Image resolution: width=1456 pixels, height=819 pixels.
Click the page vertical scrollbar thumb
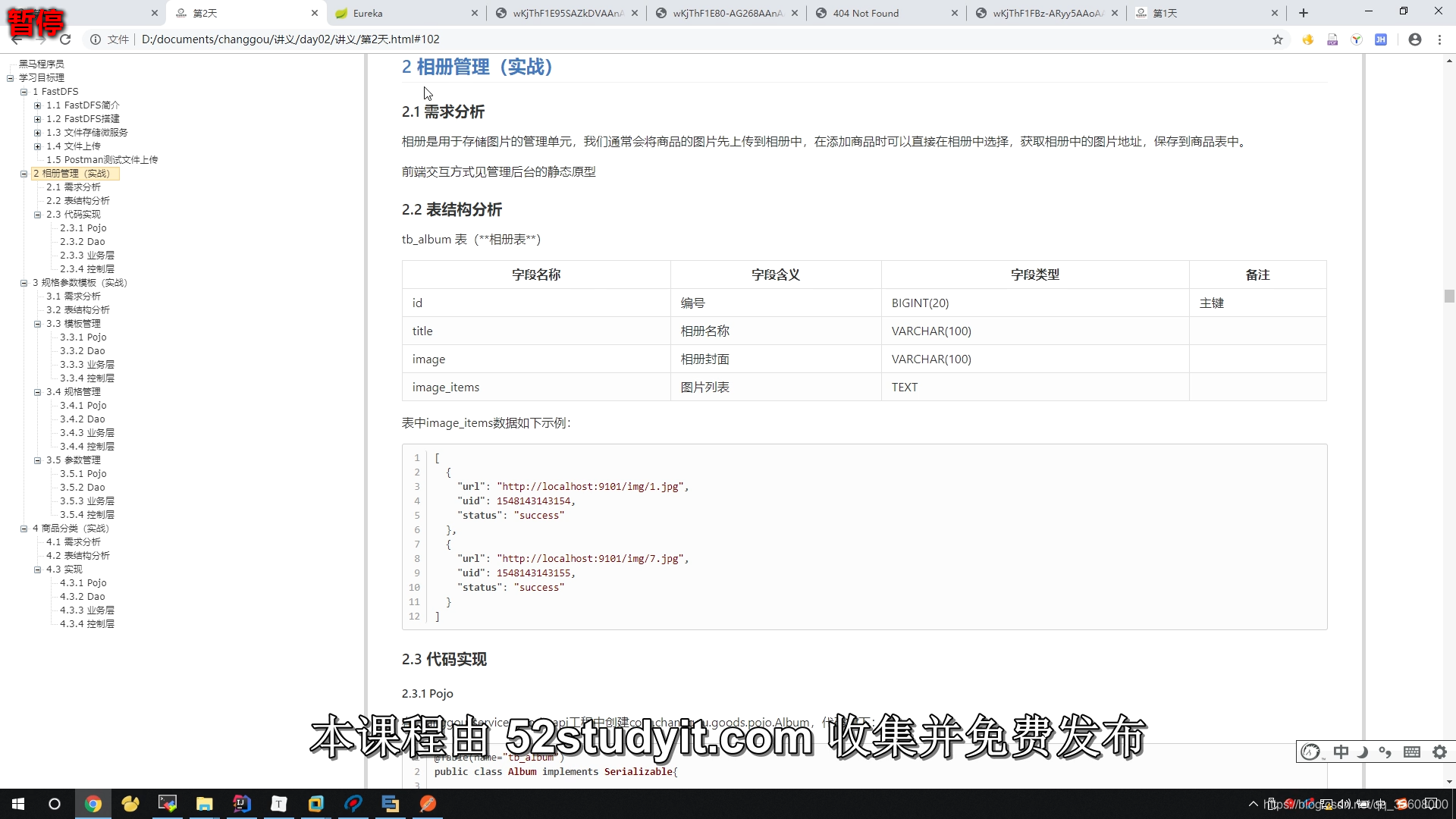1449,296
